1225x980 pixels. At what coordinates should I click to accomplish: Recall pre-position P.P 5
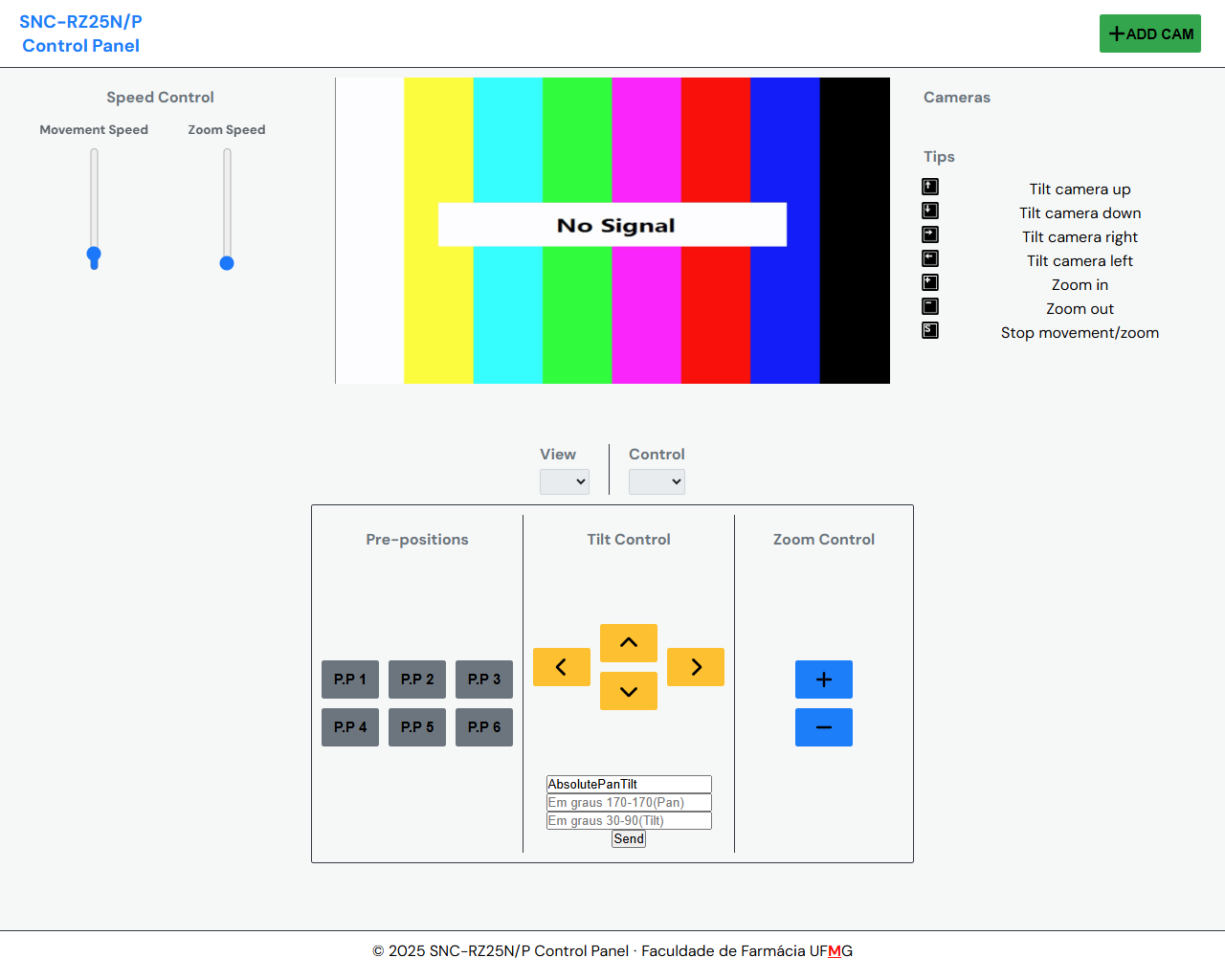pos(417,727)
